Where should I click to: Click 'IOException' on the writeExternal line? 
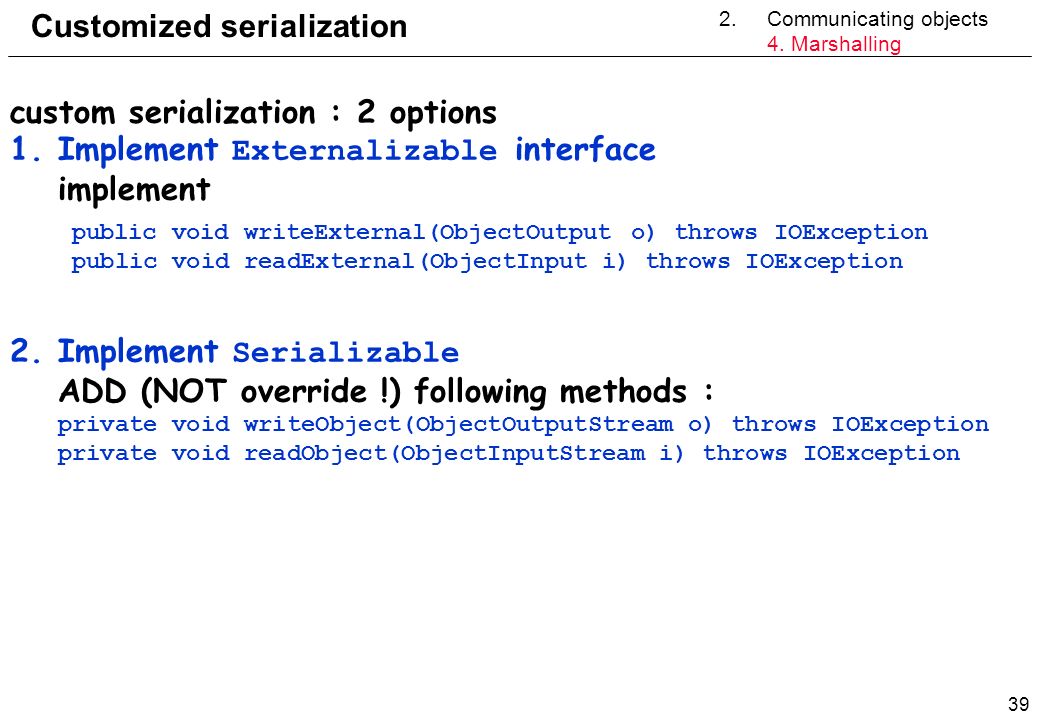pyautogui.click(x=851, y=232)
